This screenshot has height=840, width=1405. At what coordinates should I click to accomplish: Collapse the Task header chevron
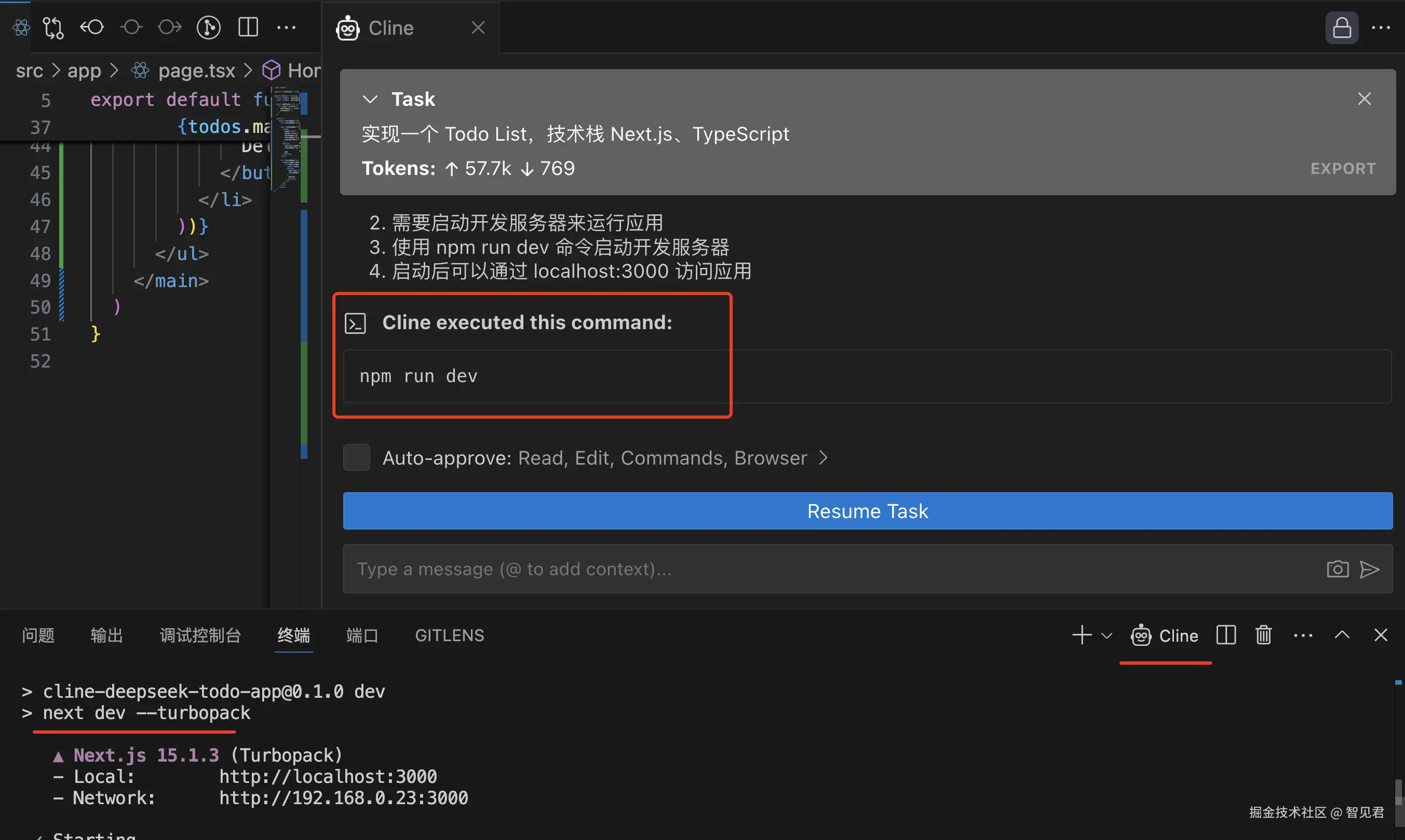point(370,100)
